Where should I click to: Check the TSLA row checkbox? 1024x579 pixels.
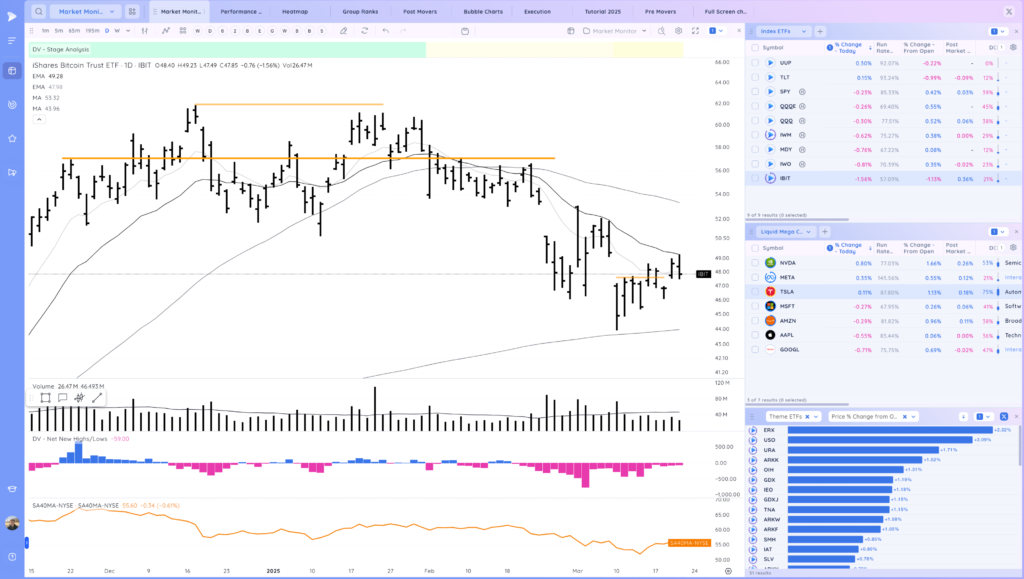point(755,292)
